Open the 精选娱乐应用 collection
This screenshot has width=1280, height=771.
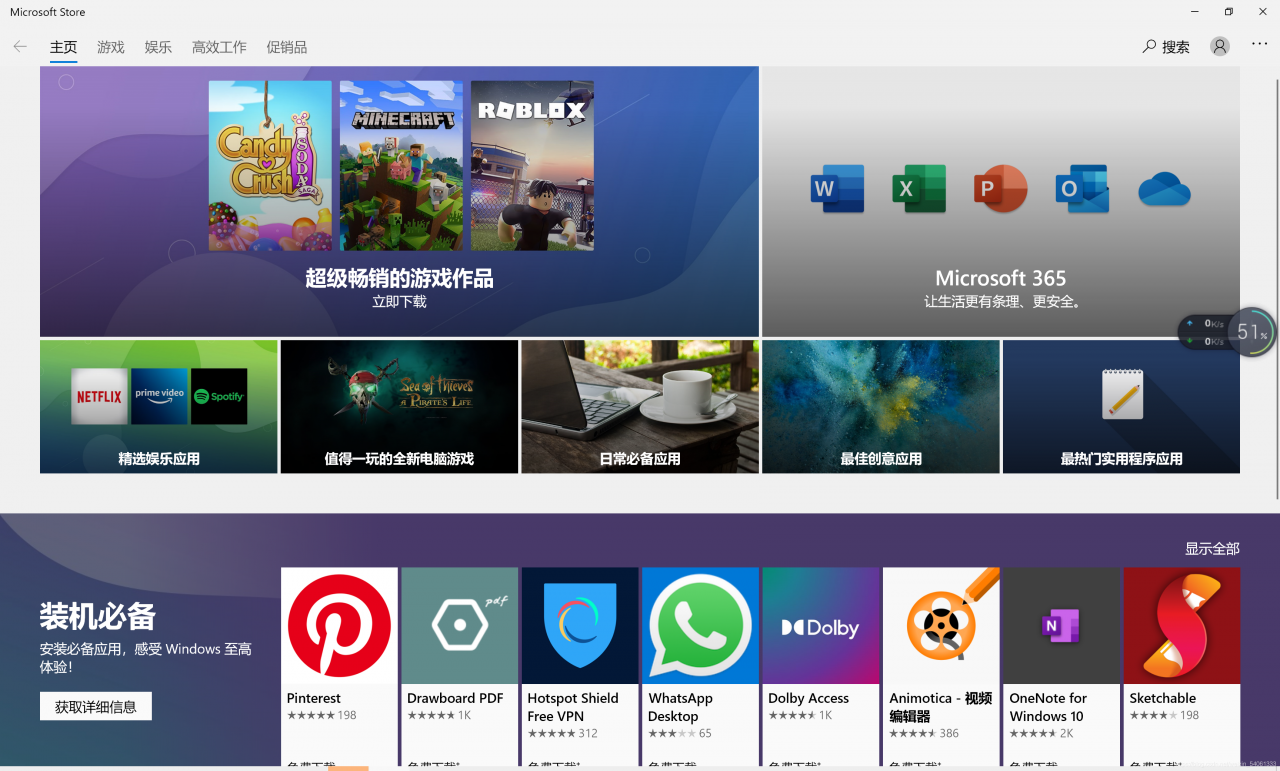159,406
